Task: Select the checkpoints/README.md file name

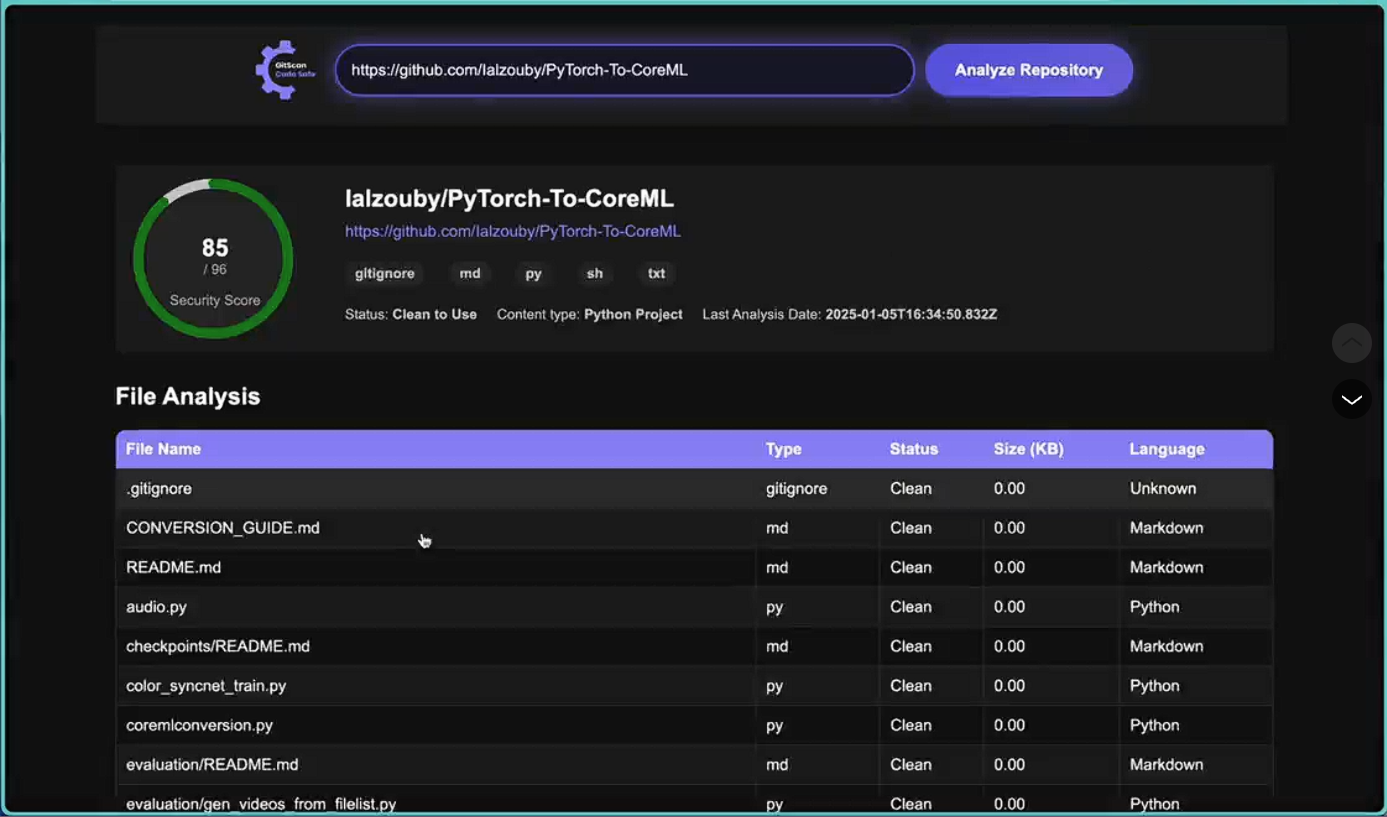Action: pyautogui.click(x=218, y=646)
